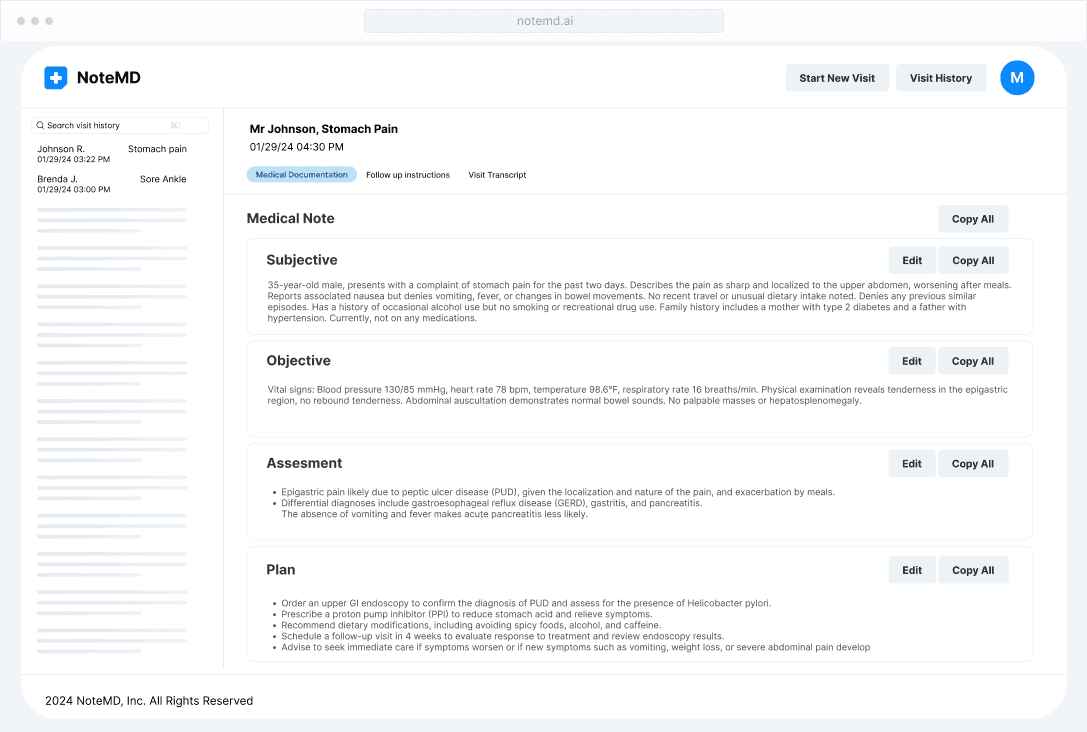Copy All in the Assesment section

click(x=972, y=464)
